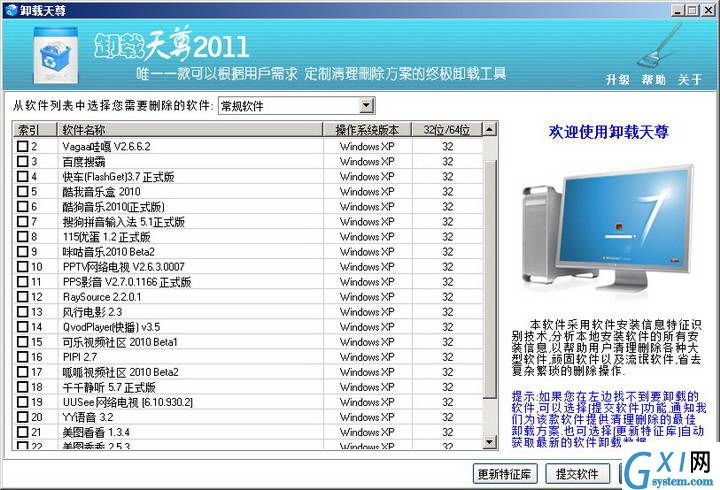720x490 pixels.
Task: Sort by the 索引 column header
Action: [x=35, y=130]
